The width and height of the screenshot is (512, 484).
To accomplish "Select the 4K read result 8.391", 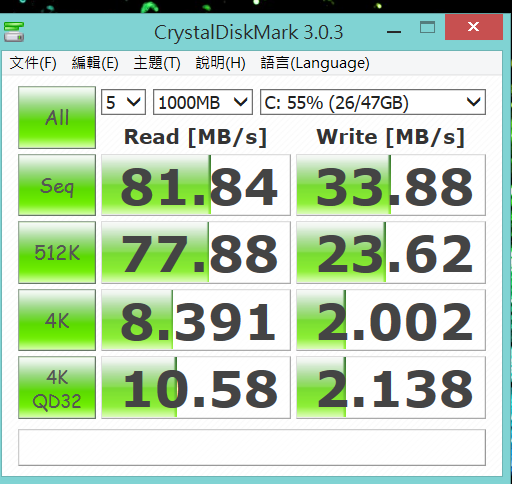I will (196, 320).
